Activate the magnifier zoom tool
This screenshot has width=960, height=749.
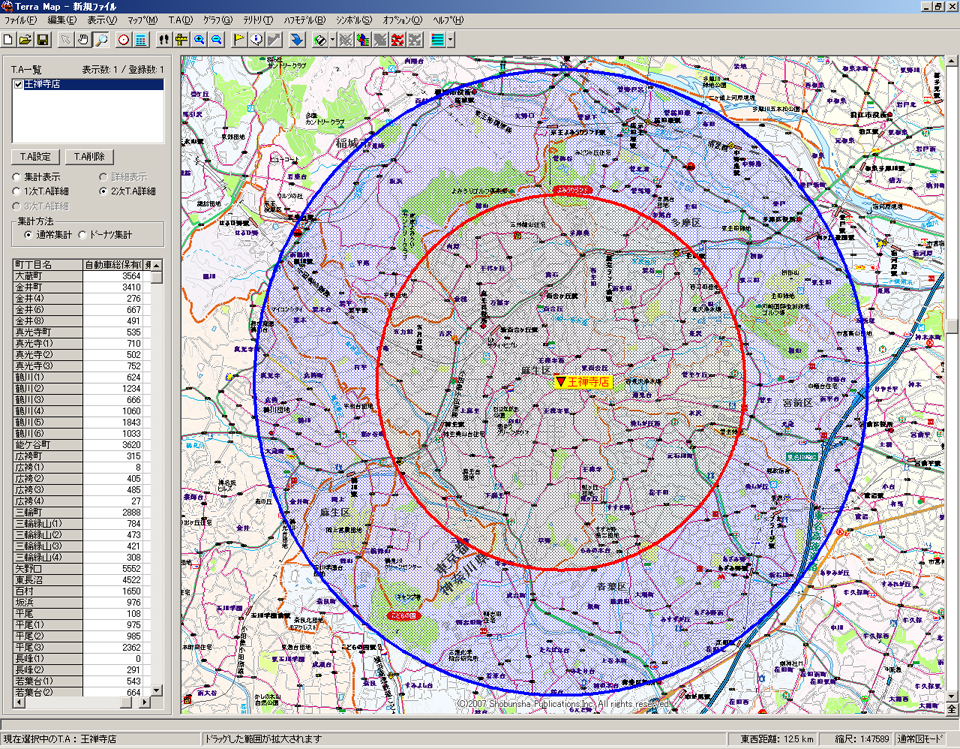[x=101, y=40]
